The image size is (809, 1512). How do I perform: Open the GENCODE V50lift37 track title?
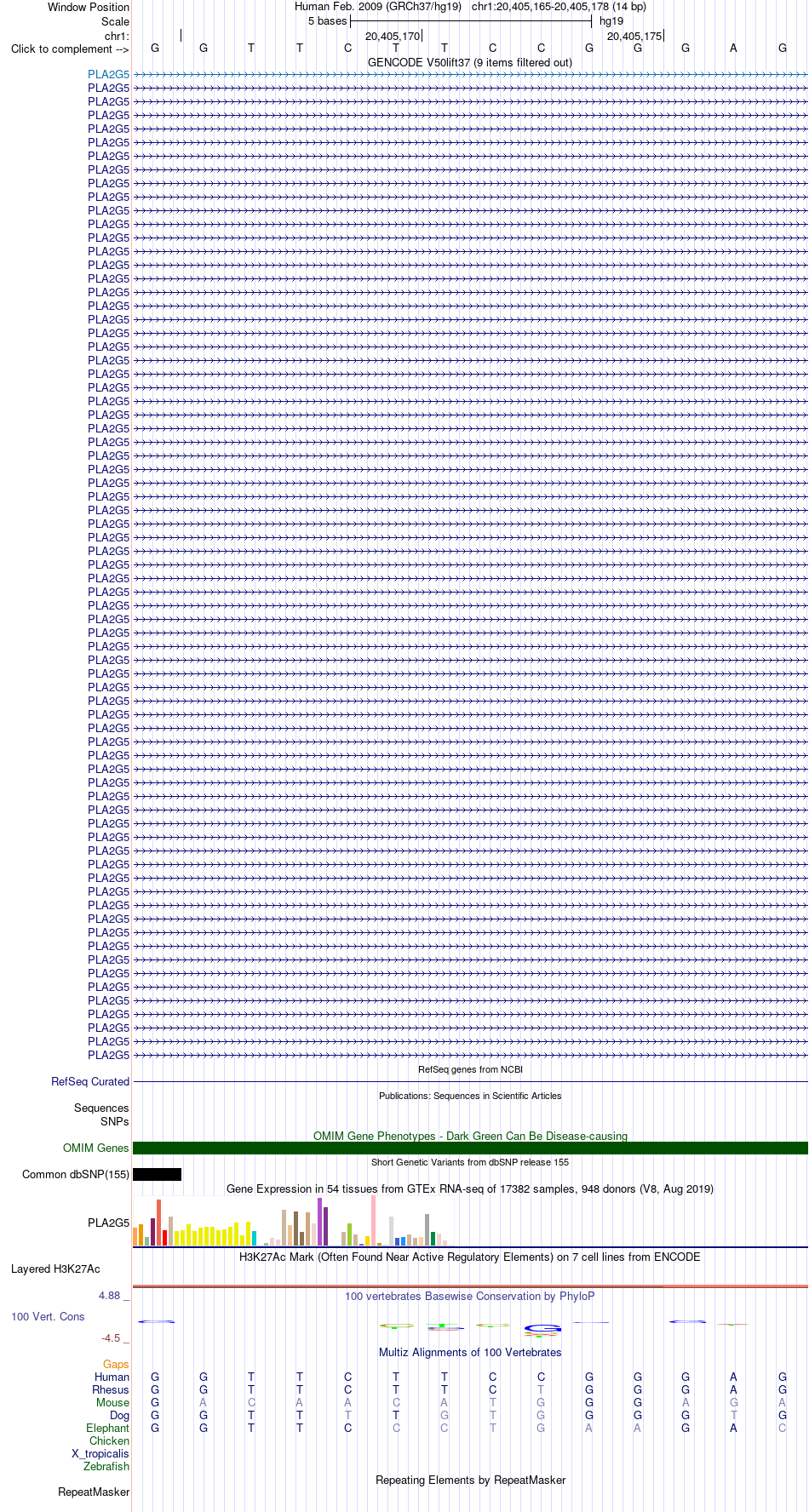point(470,62)
